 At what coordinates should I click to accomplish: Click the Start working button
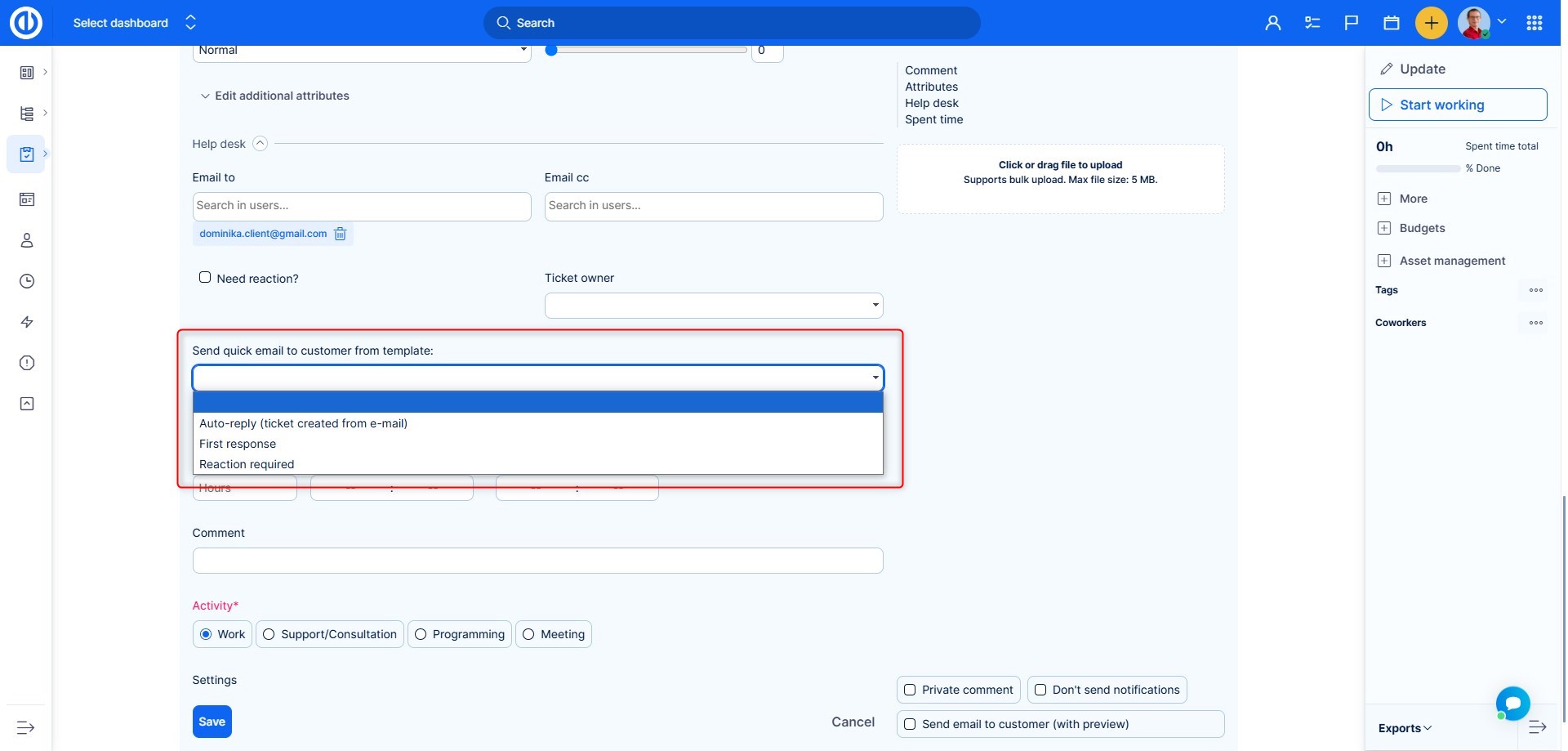(1457, 105)
